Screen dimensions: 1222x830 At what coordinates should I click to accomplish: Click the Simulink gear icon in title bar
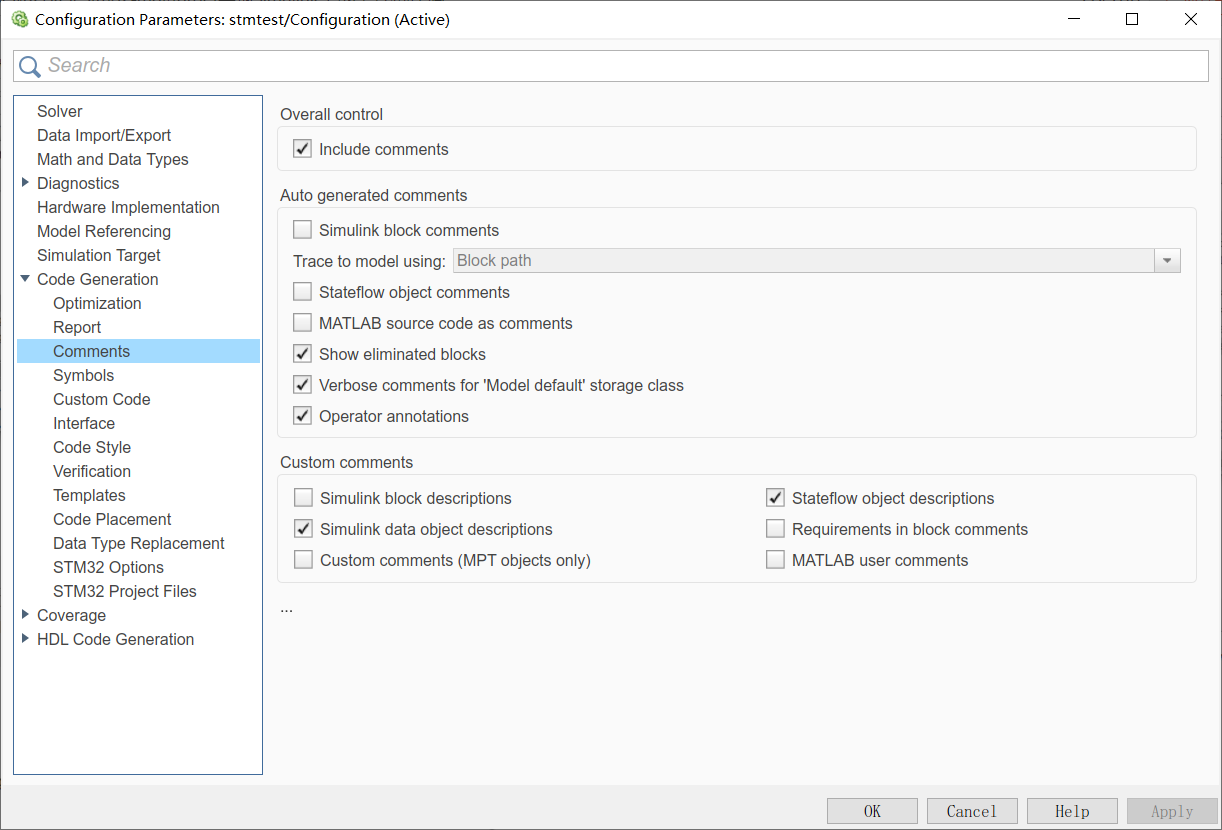click(20, 19)
